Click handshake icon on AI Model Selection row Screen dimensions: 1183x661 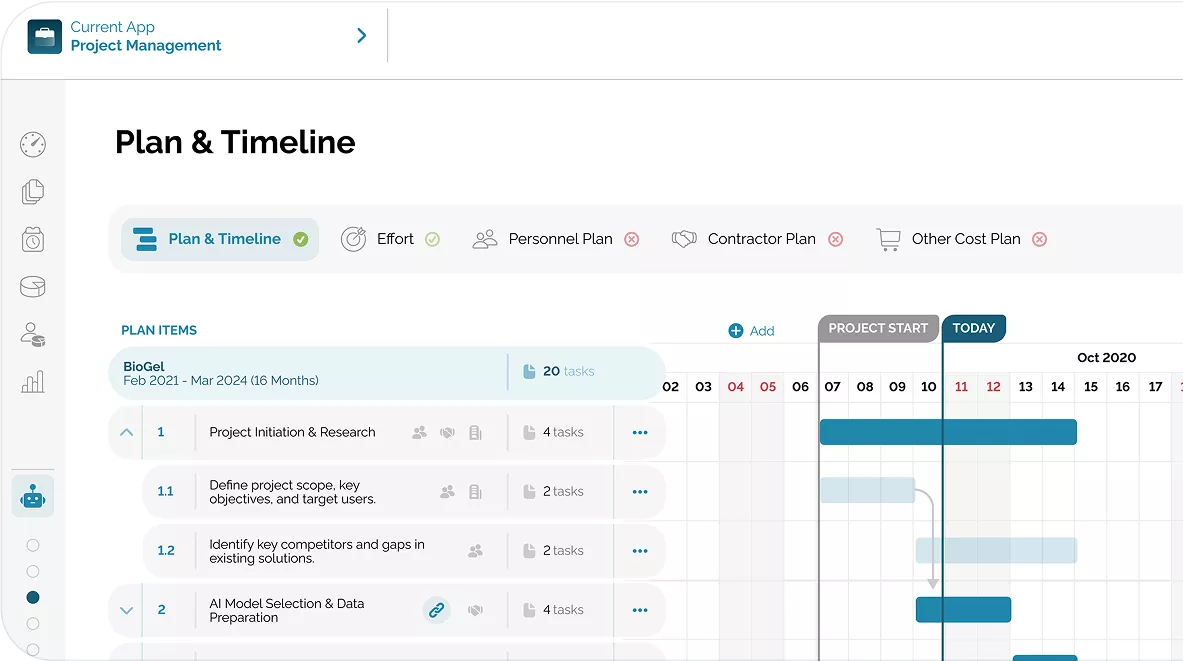point(475,610)
